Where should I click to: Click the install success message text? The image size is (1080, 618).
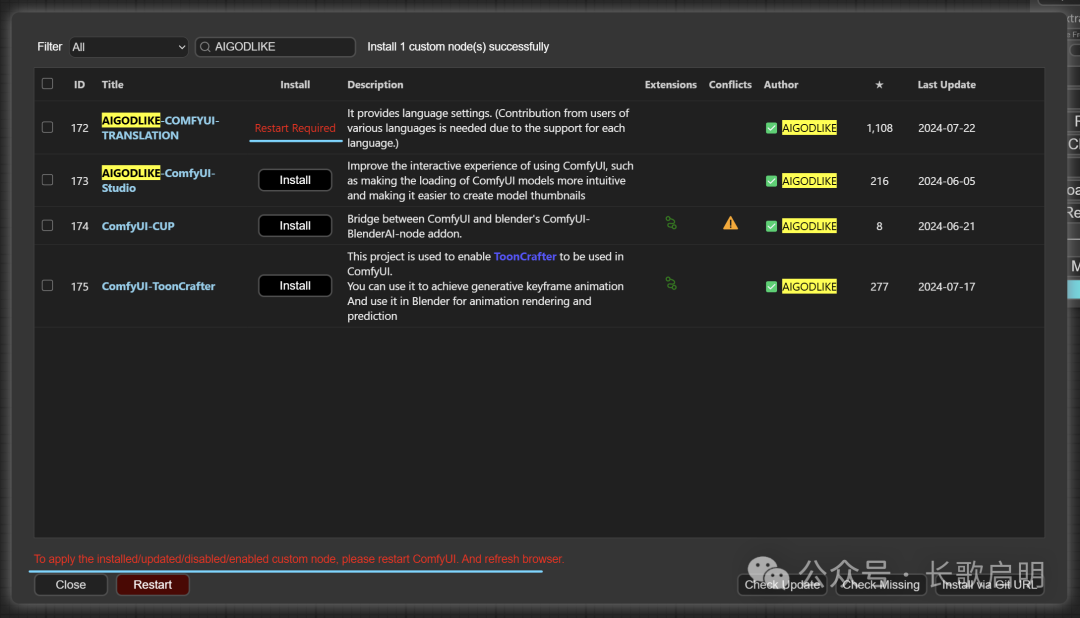click(x=458, y=47)
